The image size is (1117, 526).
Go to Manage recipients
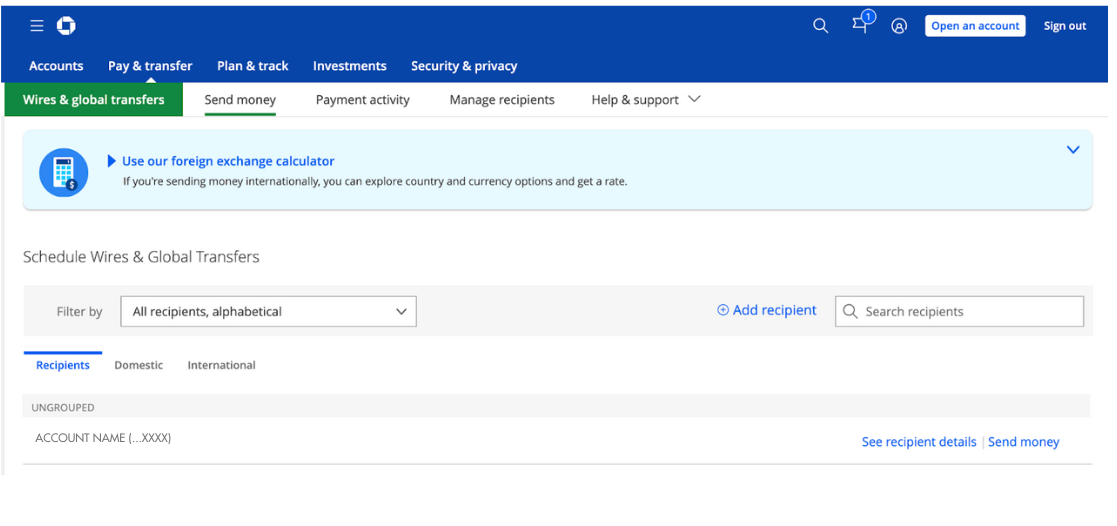tap(501, 100)
